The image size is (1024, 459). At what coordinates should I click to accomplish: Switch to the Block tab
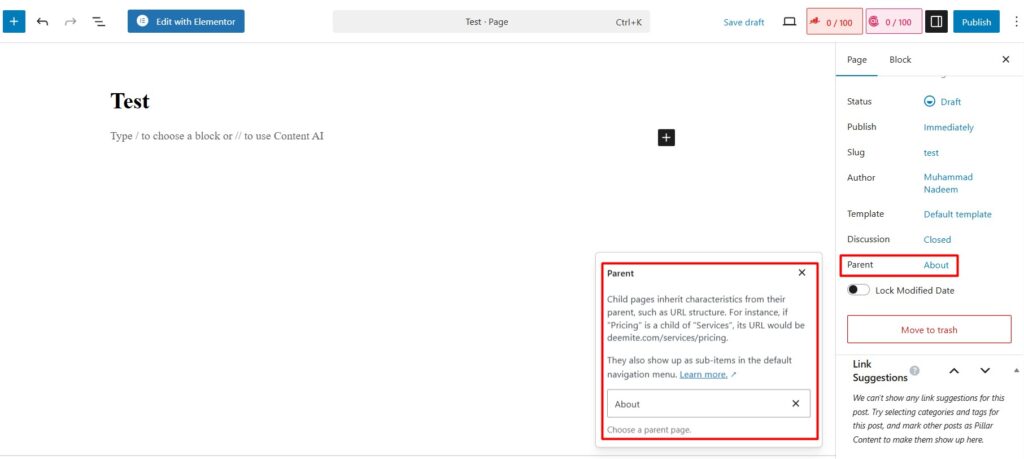(x=900, y=59)
